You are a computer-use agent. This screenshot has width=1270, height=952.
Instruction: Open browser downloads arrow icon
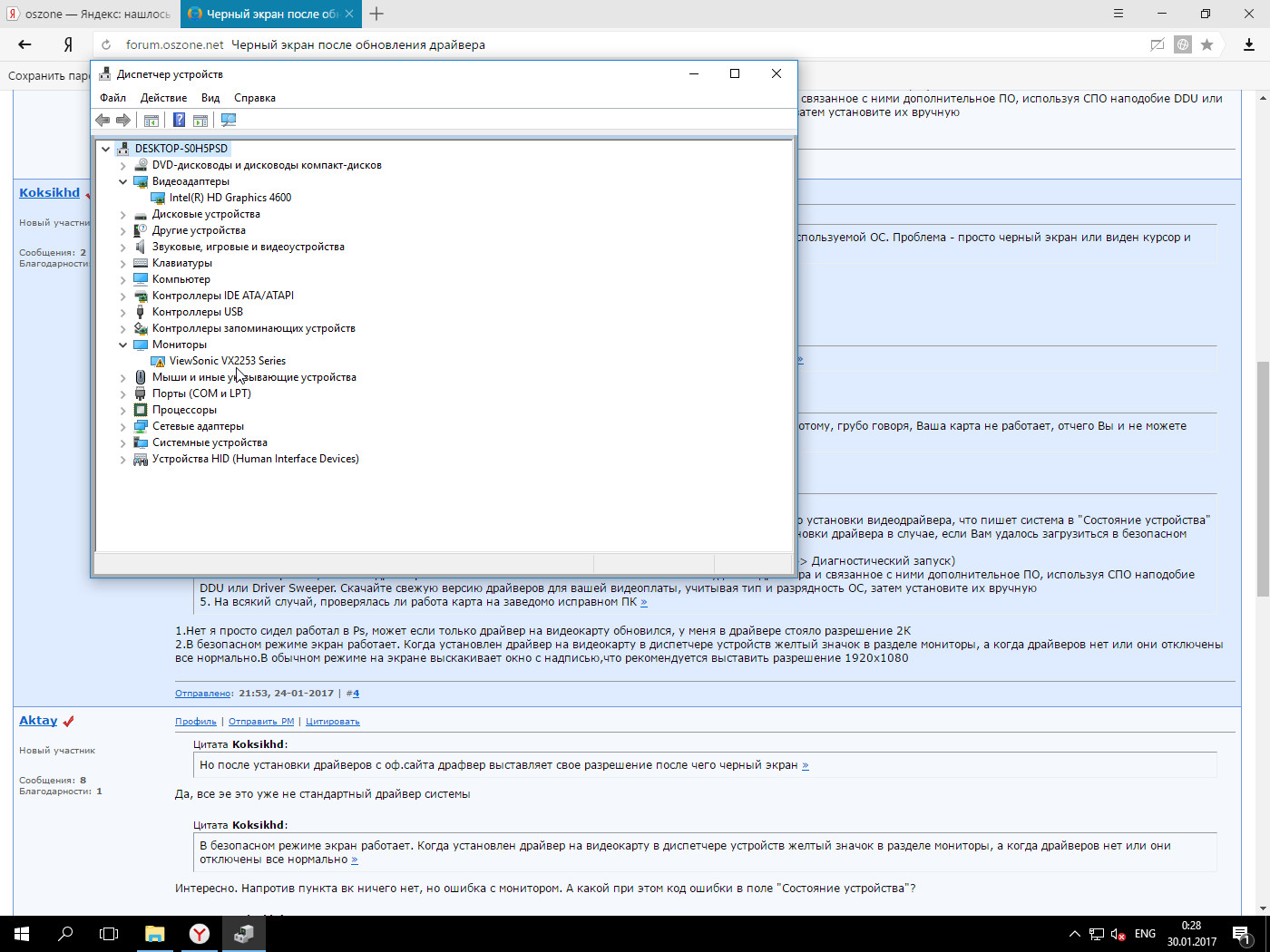click(x=1249, y=44)
